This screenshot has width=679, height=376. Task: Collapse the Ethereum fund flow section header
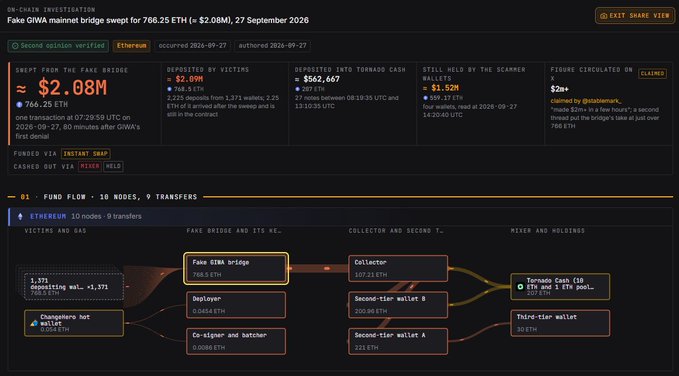[340, 216]
